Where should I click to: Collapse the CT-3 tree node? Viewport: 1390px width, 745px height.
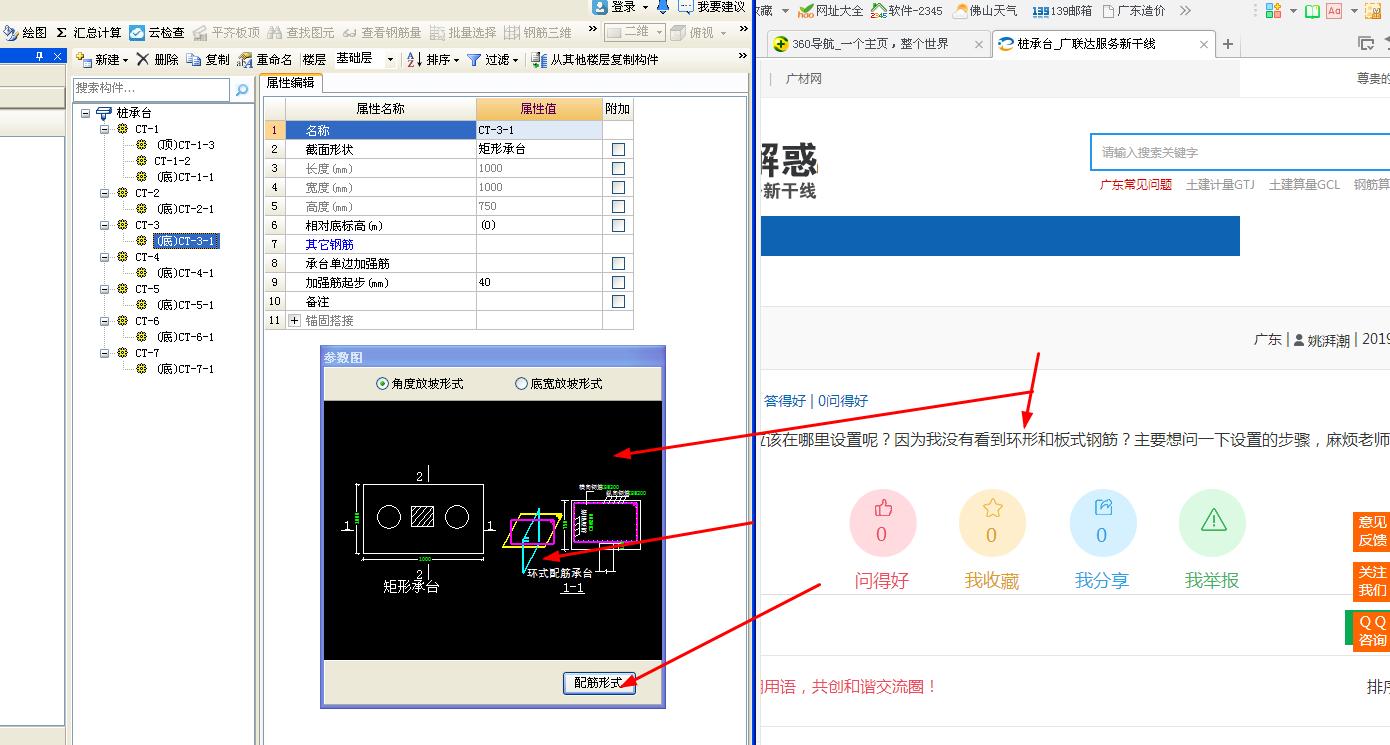click(x=105, y=225)
